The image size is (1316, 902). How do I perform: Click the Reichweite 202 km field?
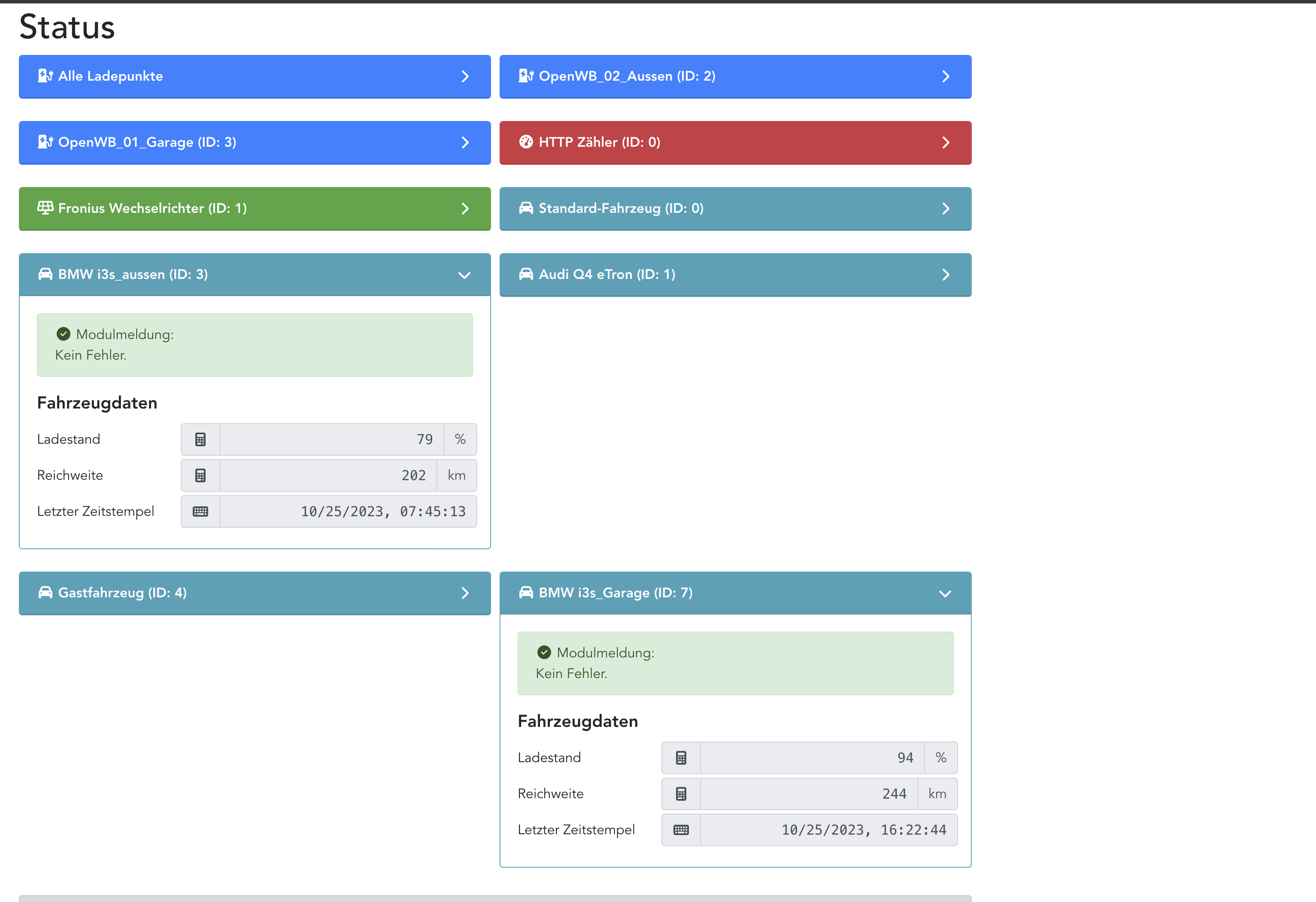pyautogui.click(x=328, y=475)
